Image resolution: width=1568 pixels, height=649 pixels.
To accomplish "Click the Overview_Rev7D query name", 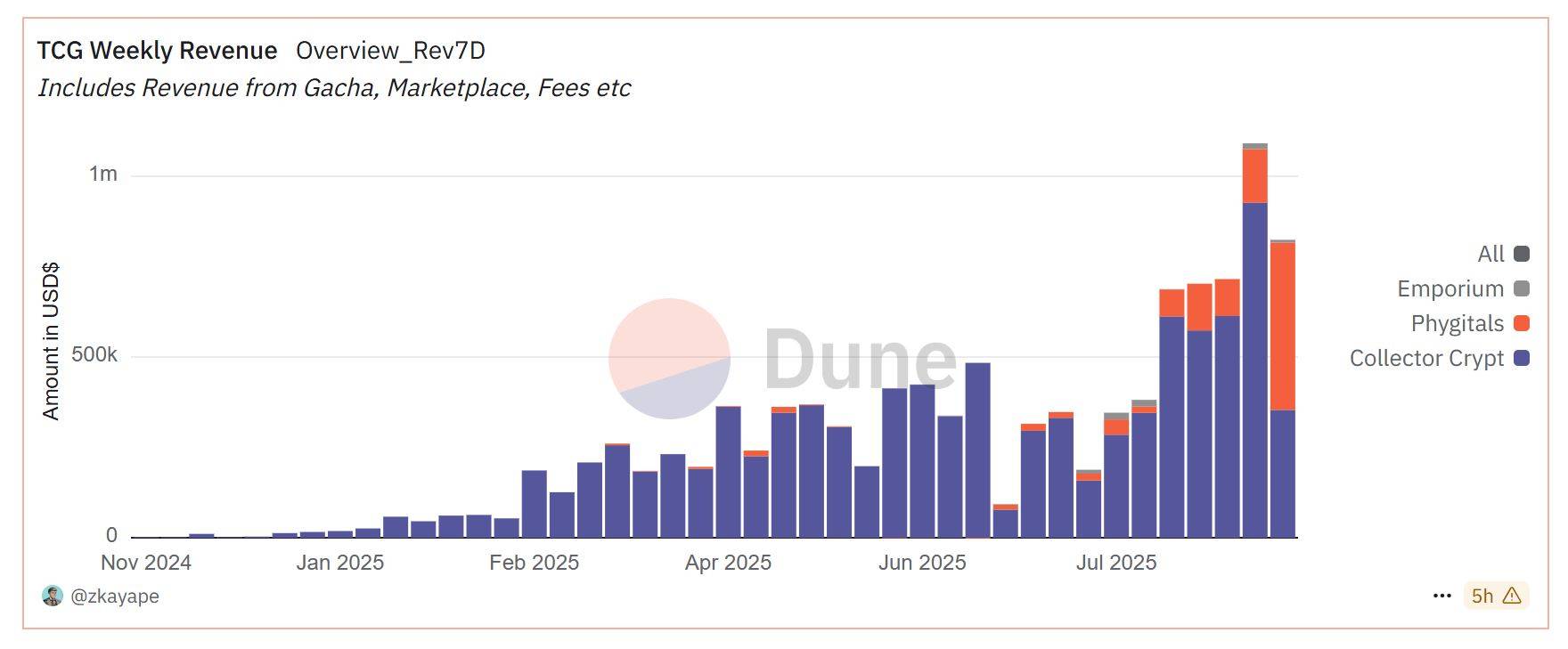I will 390,51.
